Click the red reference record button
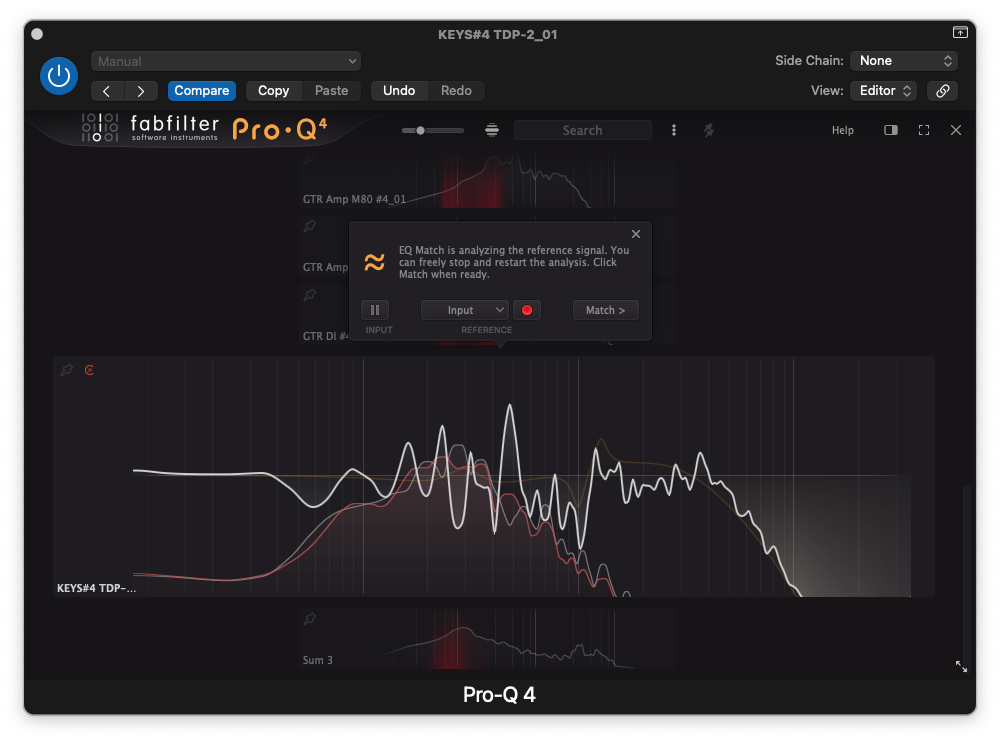Viewport: 1000px width, 743px height. click(526, 310)
